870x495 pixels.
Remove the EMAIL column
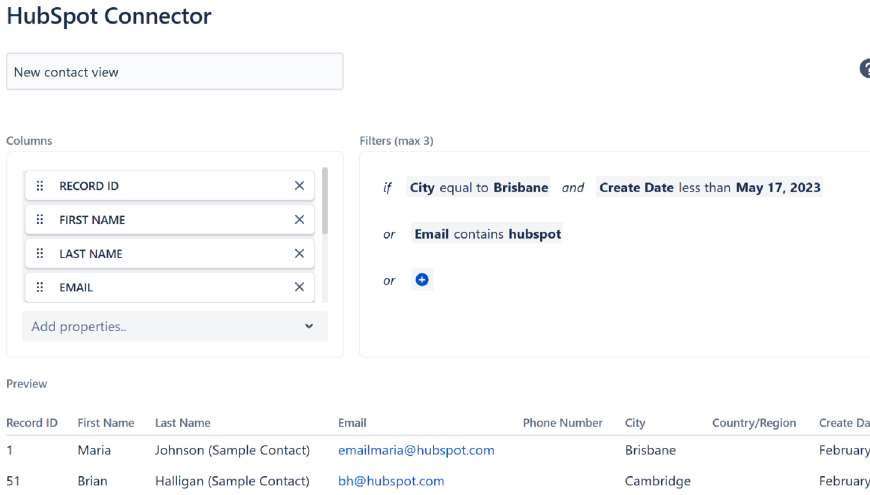(299, 287)
